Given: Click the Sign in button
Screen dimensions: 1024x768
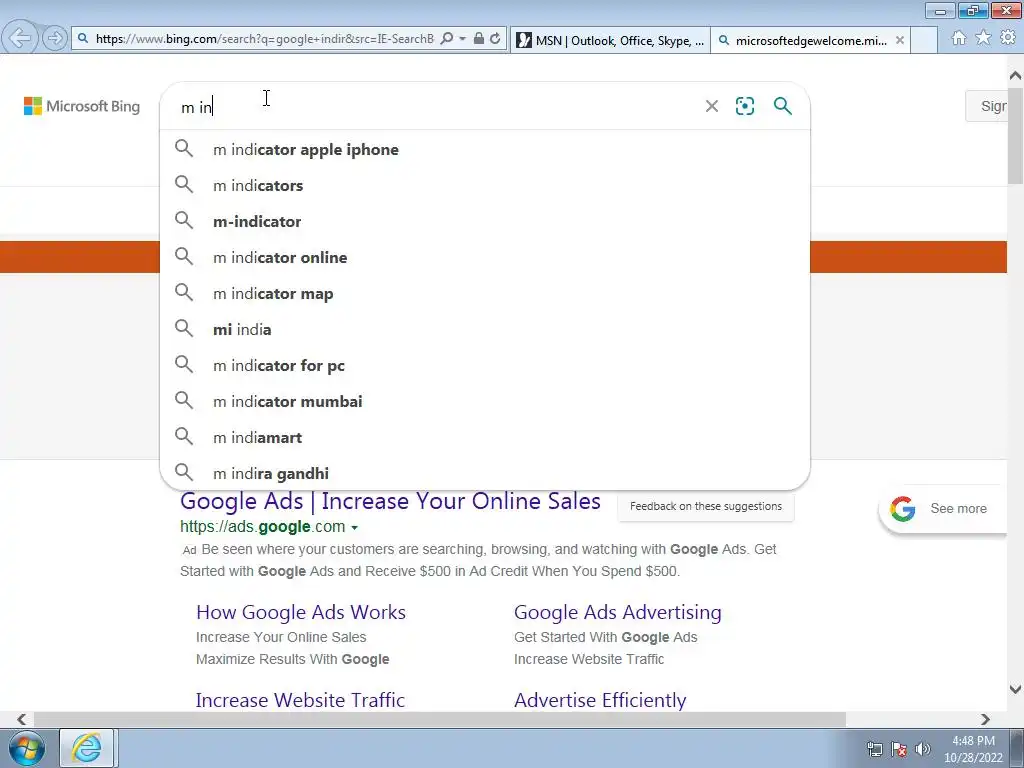Looking at the screenshot, I should 987,106.
